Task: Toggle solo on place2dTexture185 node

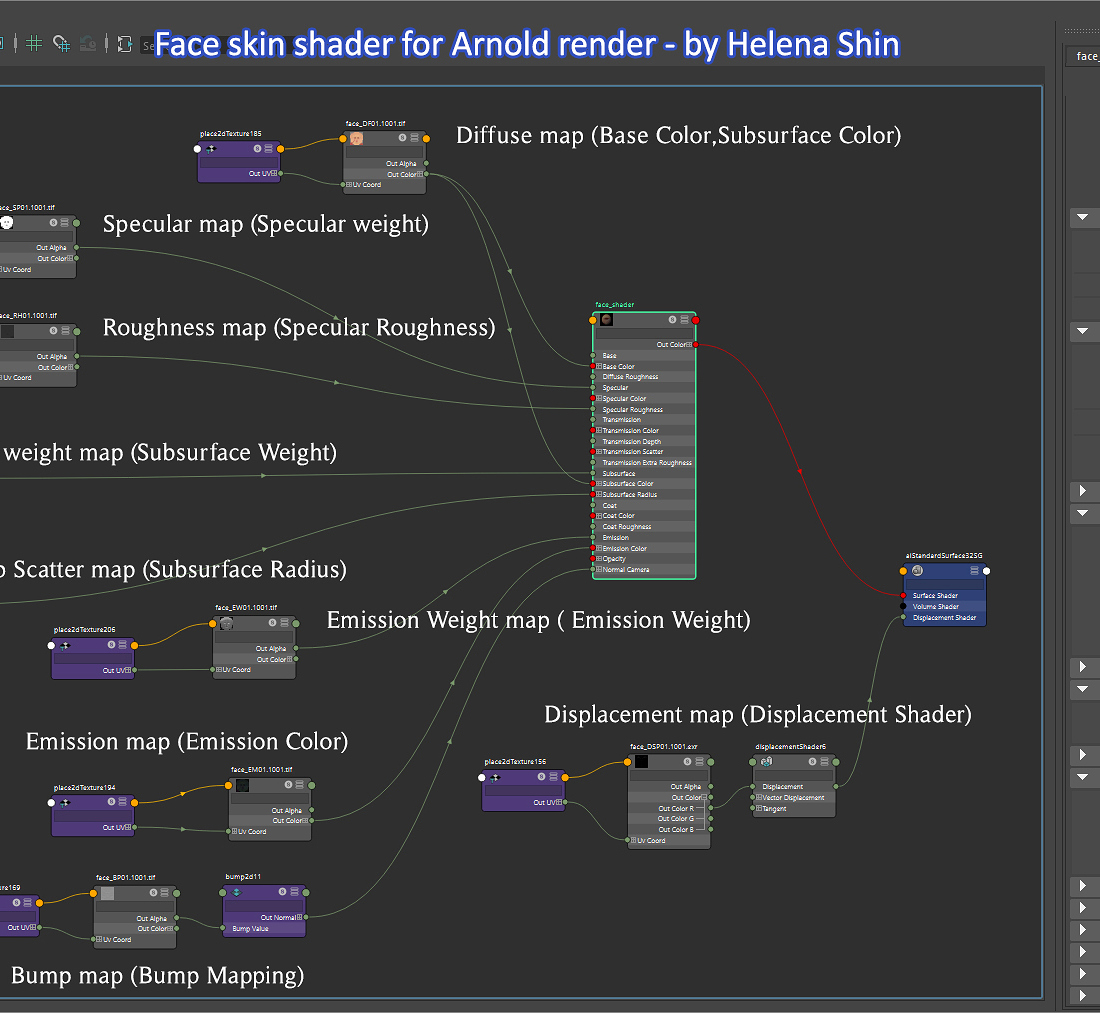Action: (257, 149)
